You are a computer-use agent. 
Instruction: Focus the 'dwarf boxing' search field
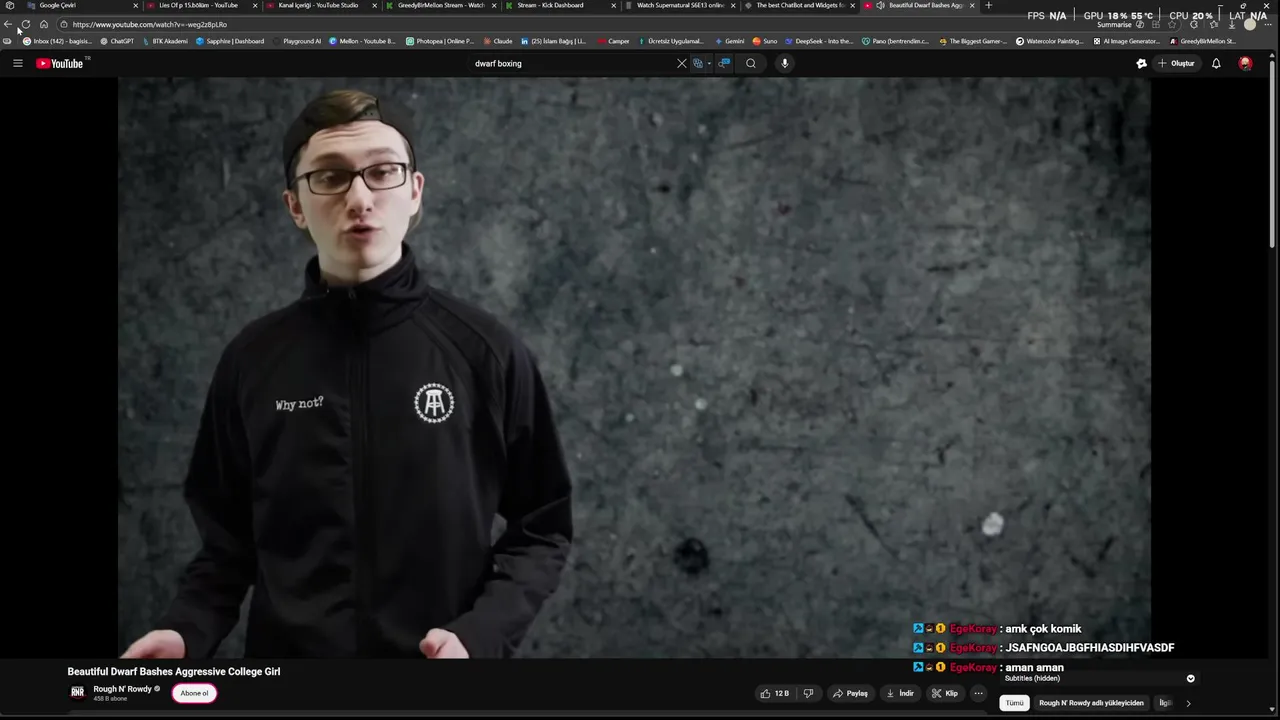click(570, 63)
